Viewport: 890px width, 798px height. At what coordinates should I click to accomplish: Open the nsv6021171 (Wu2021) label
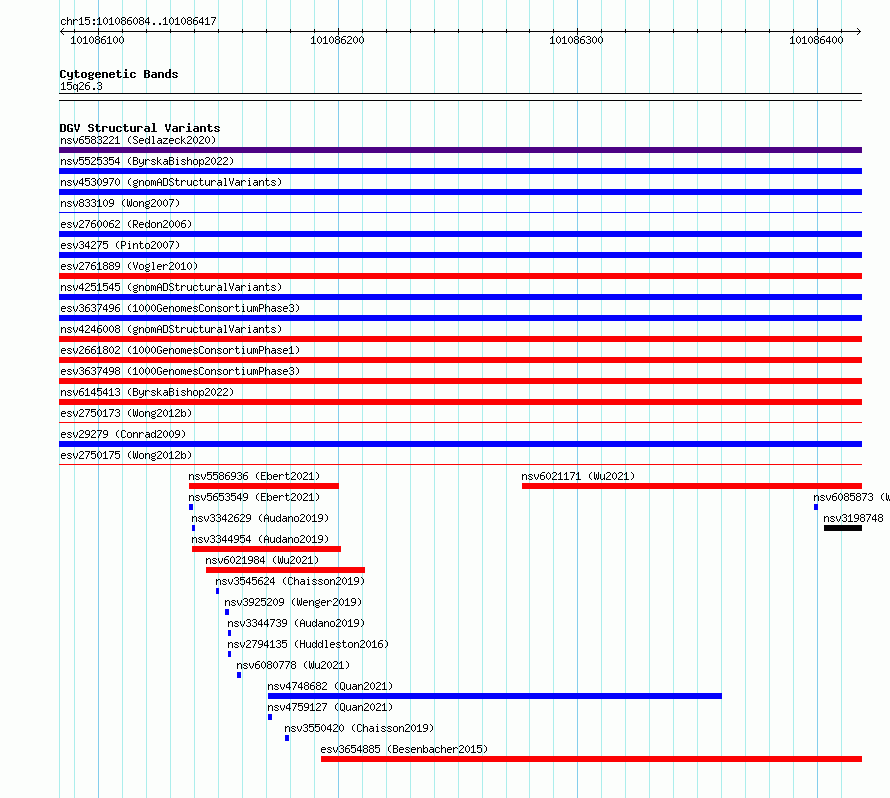point(578,476)
